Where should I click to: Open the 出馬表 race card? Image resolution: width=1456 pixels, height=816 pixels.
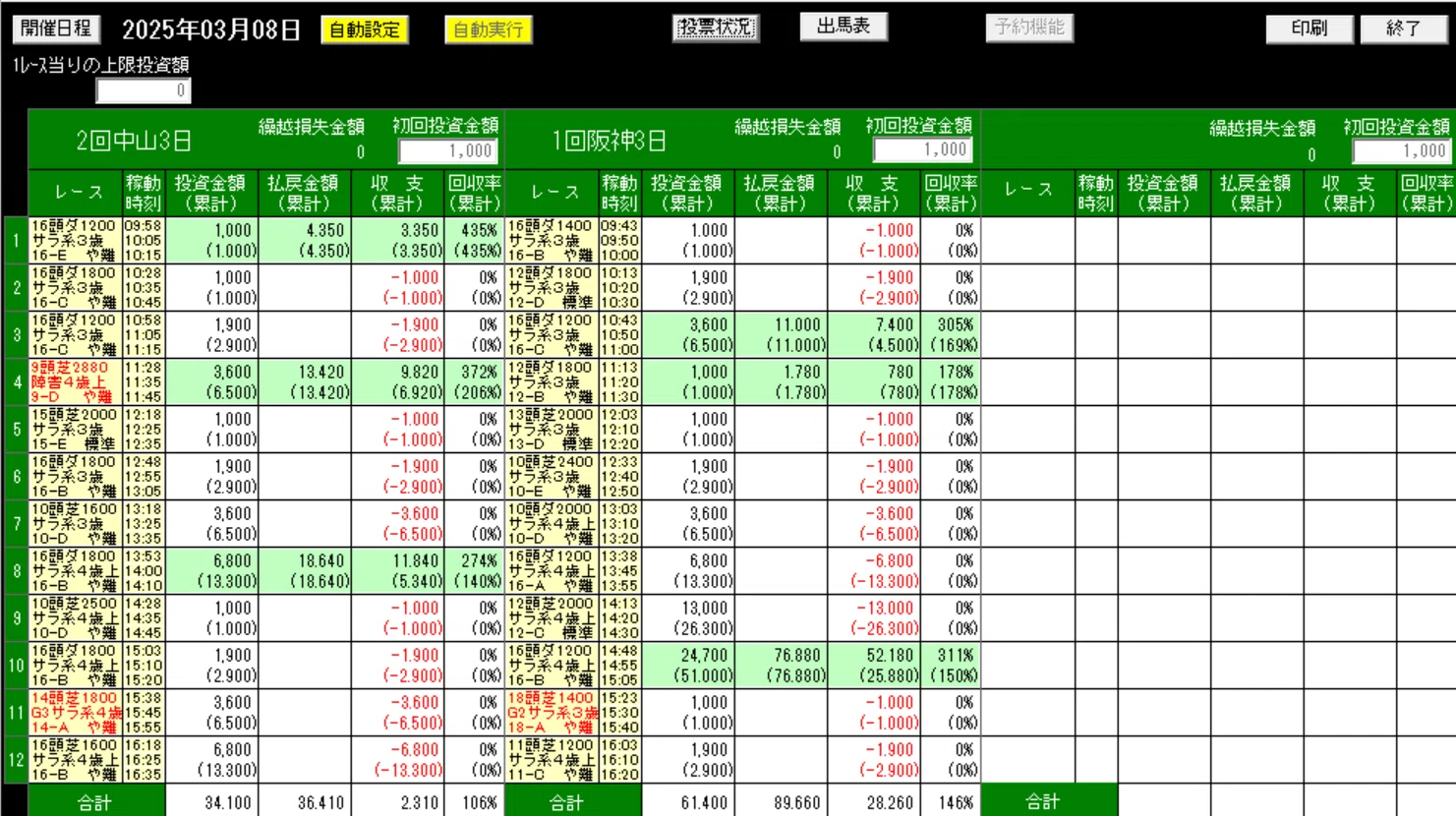[x=844, y=27]
